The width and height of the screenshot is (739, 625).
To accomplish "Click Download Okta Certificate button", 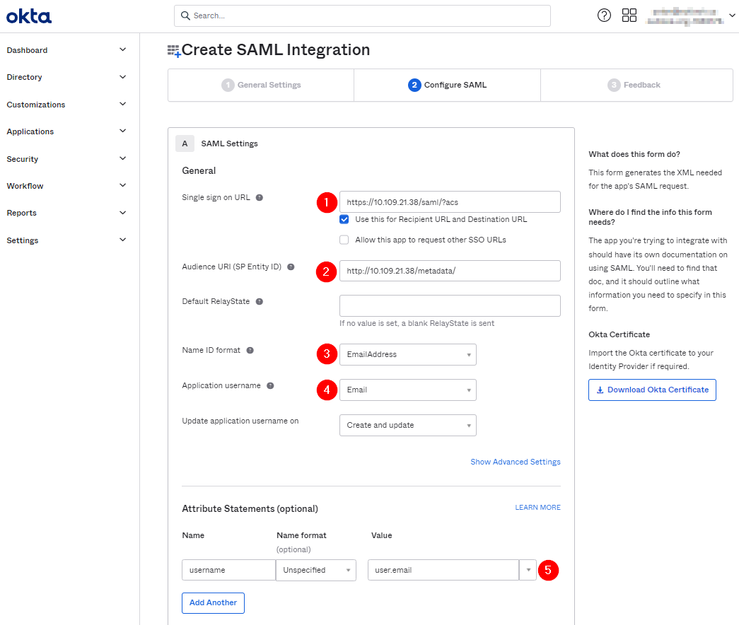I will (652, 390).
